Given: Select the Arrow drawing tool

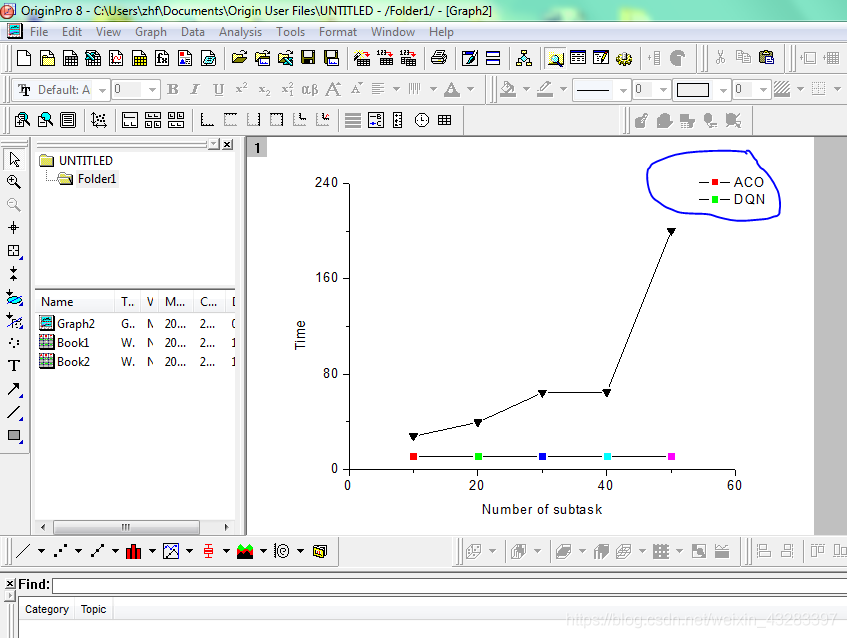Looking at the screenshot, I should 14,389.
